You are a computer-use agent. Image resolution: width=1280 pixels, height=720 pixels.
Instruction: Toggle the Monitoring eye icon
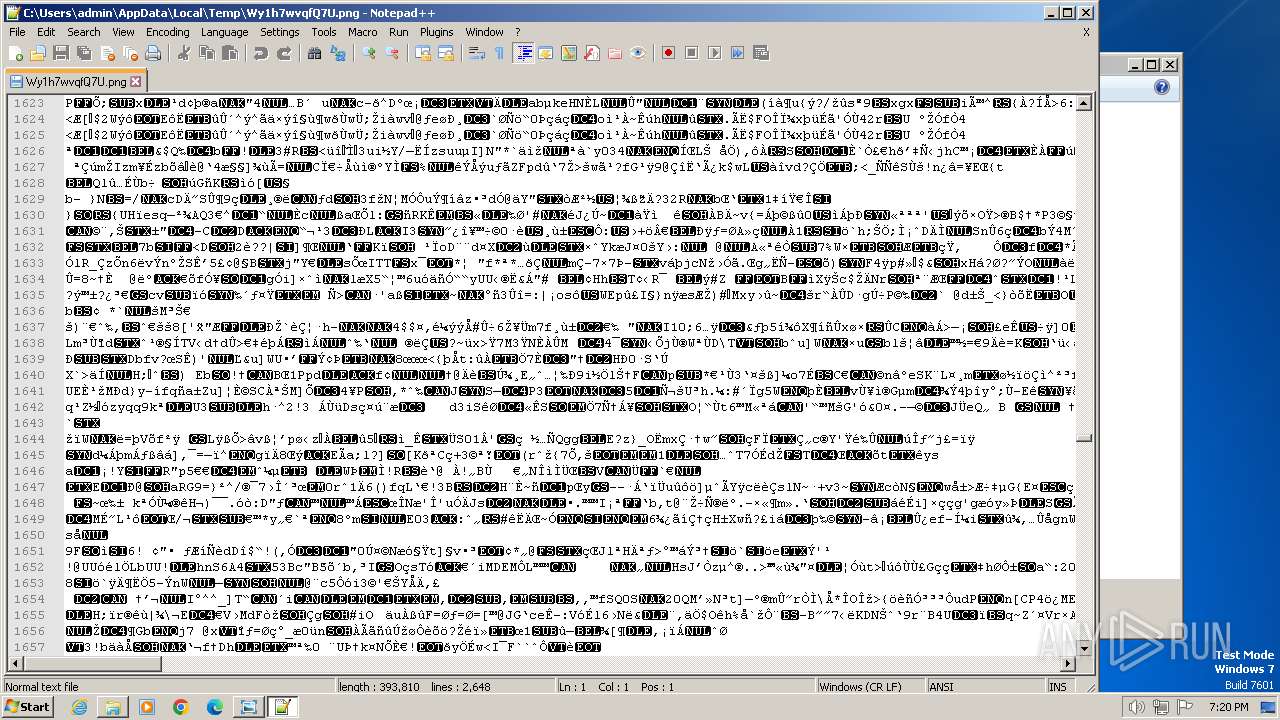637,53
